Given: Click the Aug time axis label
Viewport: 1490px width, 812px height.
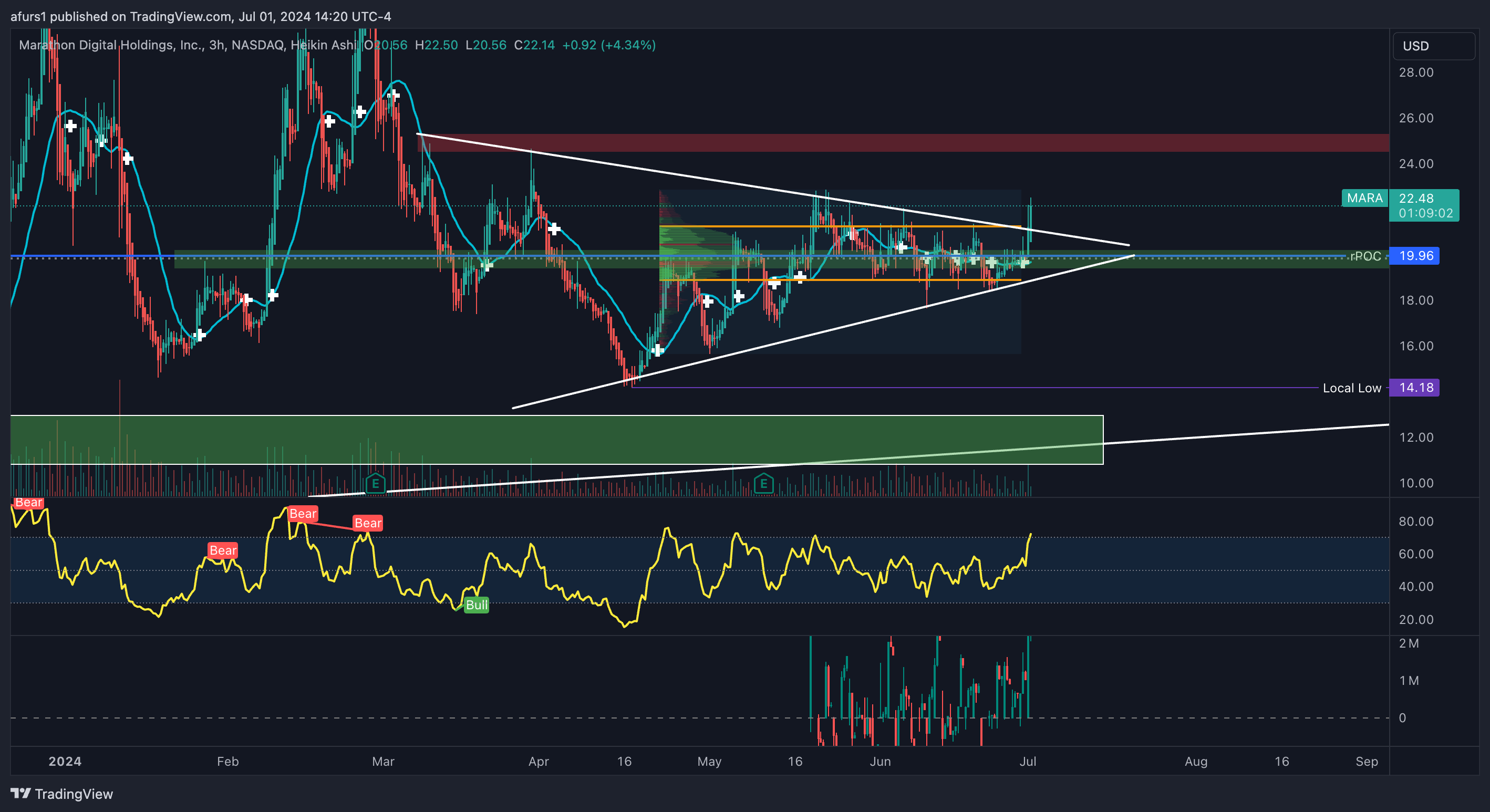Looking at the screenshot, I should (x=1196, y=761).
